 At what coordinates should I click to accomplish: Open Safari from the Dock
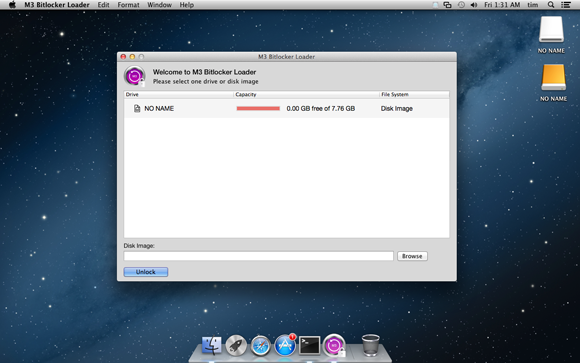coord(260,345)
